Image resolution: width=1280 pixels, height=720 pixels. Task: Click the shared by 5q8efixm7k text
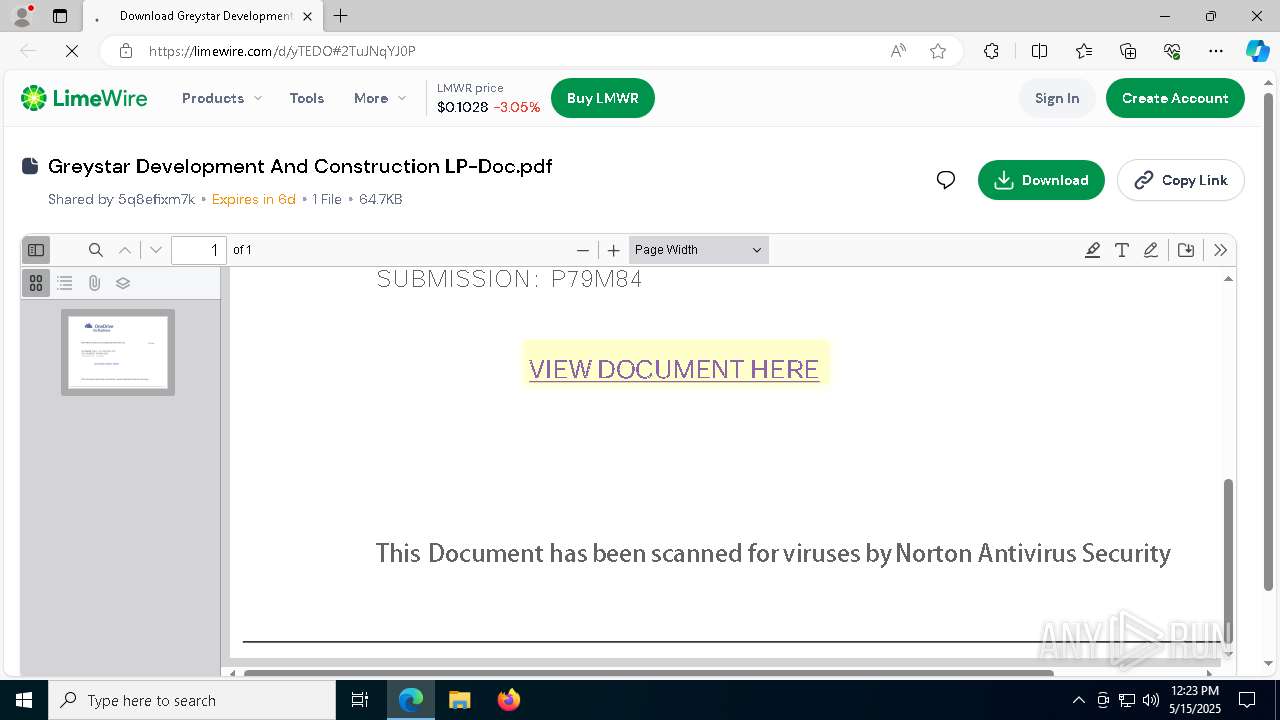(x=121, y=199)
